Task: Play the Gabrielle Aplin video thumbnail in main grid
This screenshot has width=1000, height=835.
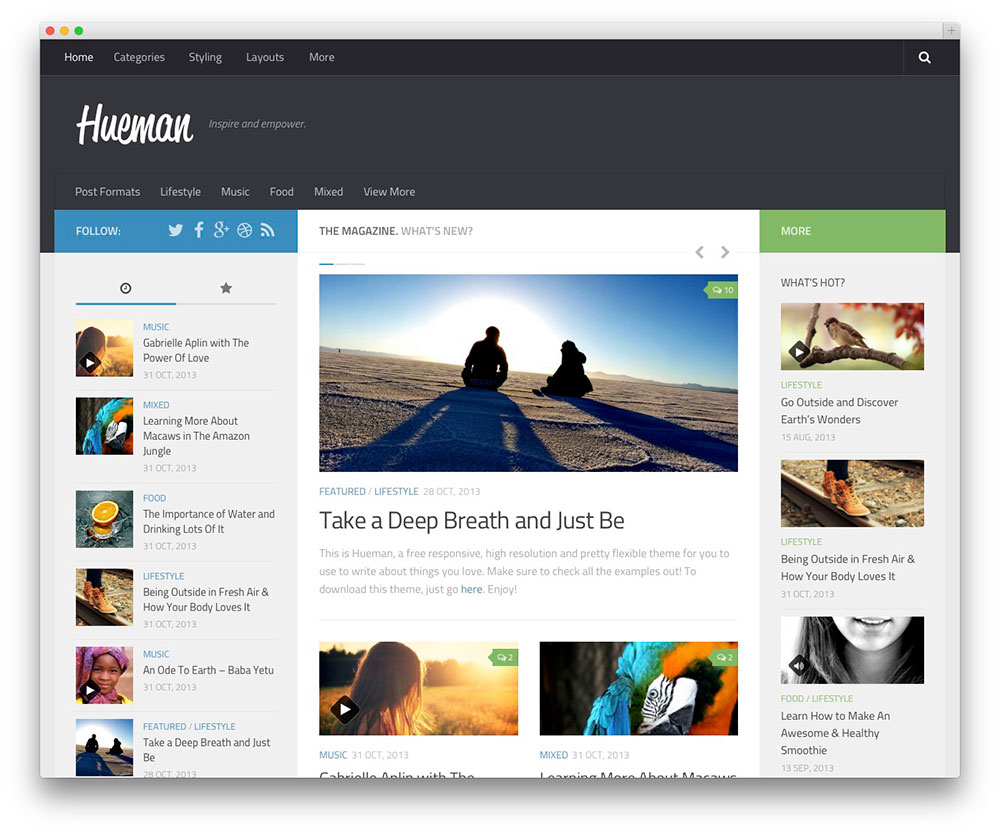Action: pos(345,709)
